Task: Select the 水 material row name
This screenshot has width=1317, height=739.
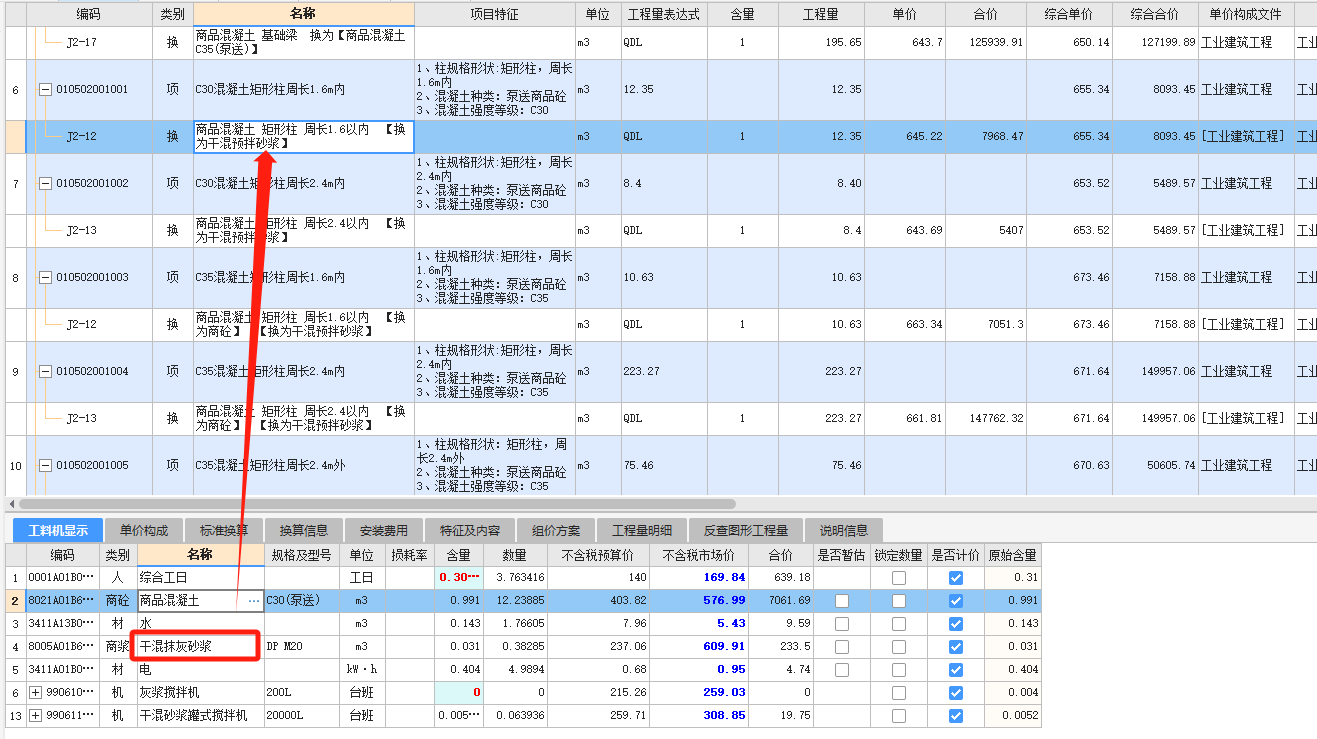Action: tap(201, 624)
